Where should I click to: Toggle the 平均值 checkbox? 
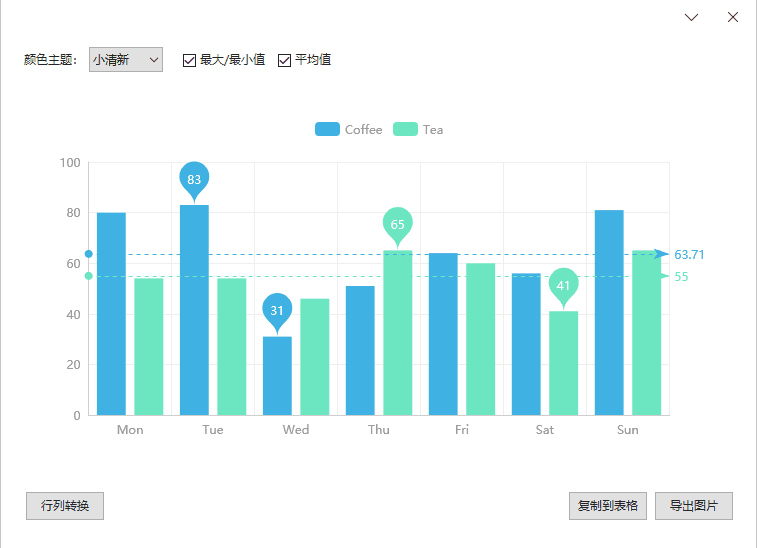(x=284, y=60)
